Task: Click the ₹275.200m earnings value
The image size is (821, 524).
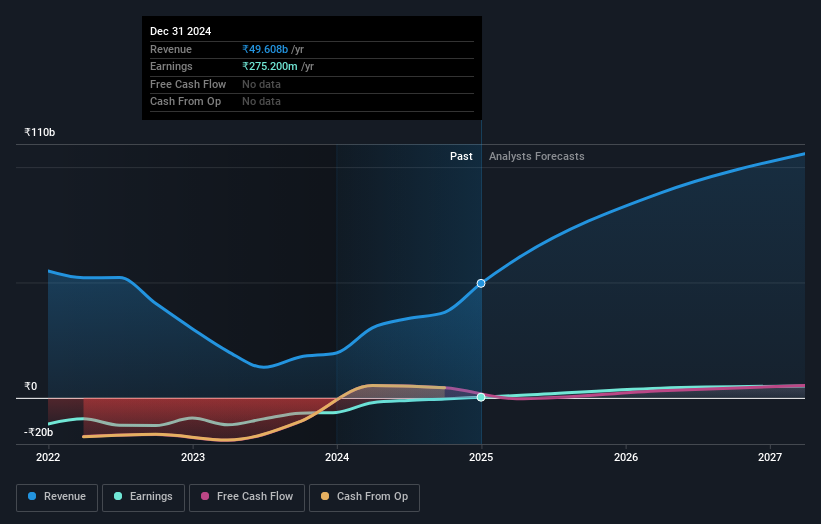Action: [270, 66]
